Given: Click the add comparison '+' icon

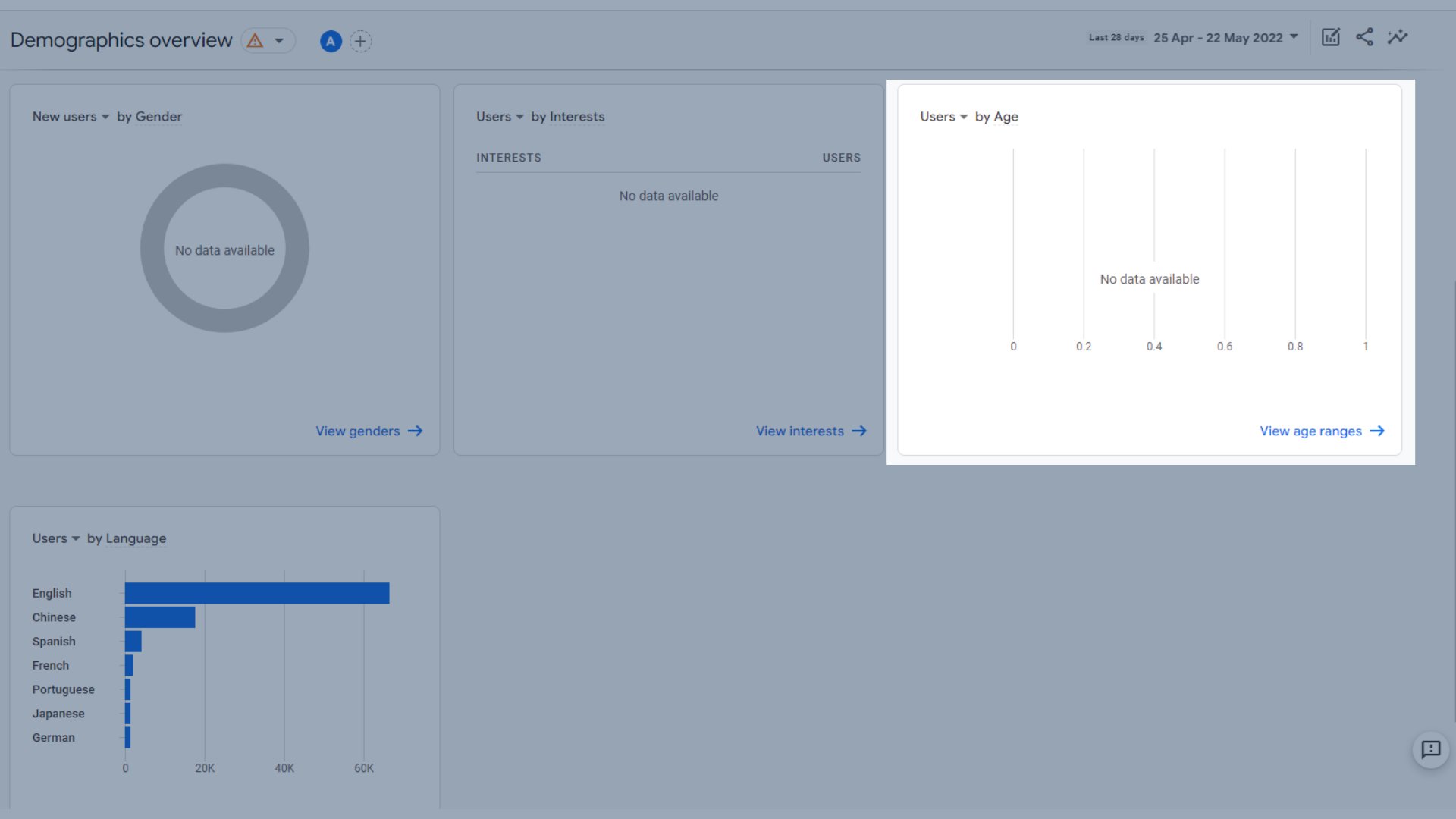Looking at the screenshot, I should [x=361, y=40].
